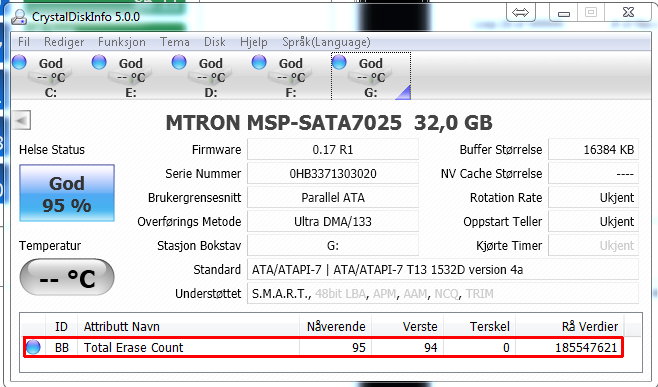The height and width of the screenshot is (387, 658).
Task: Click the NV Cache Størrelse value
Action: coord(593,173)
